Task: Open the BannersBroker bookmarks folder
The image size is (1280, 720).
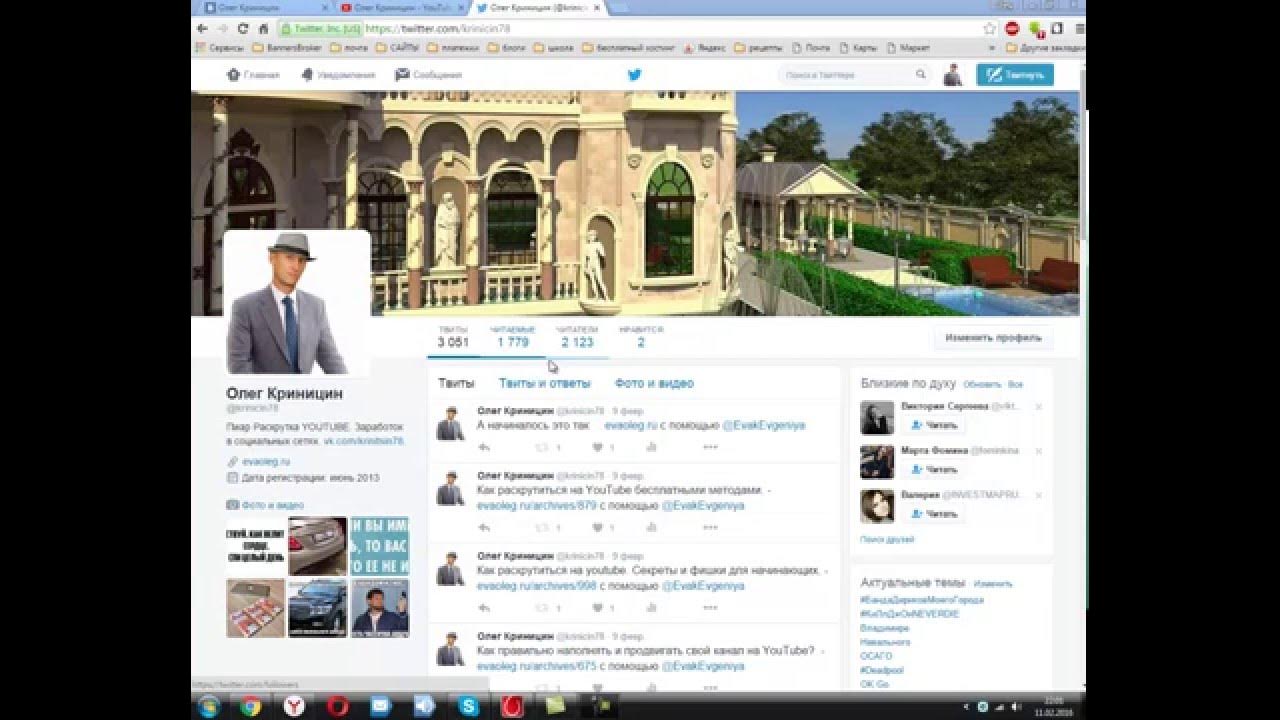Action: pos(288,47)
